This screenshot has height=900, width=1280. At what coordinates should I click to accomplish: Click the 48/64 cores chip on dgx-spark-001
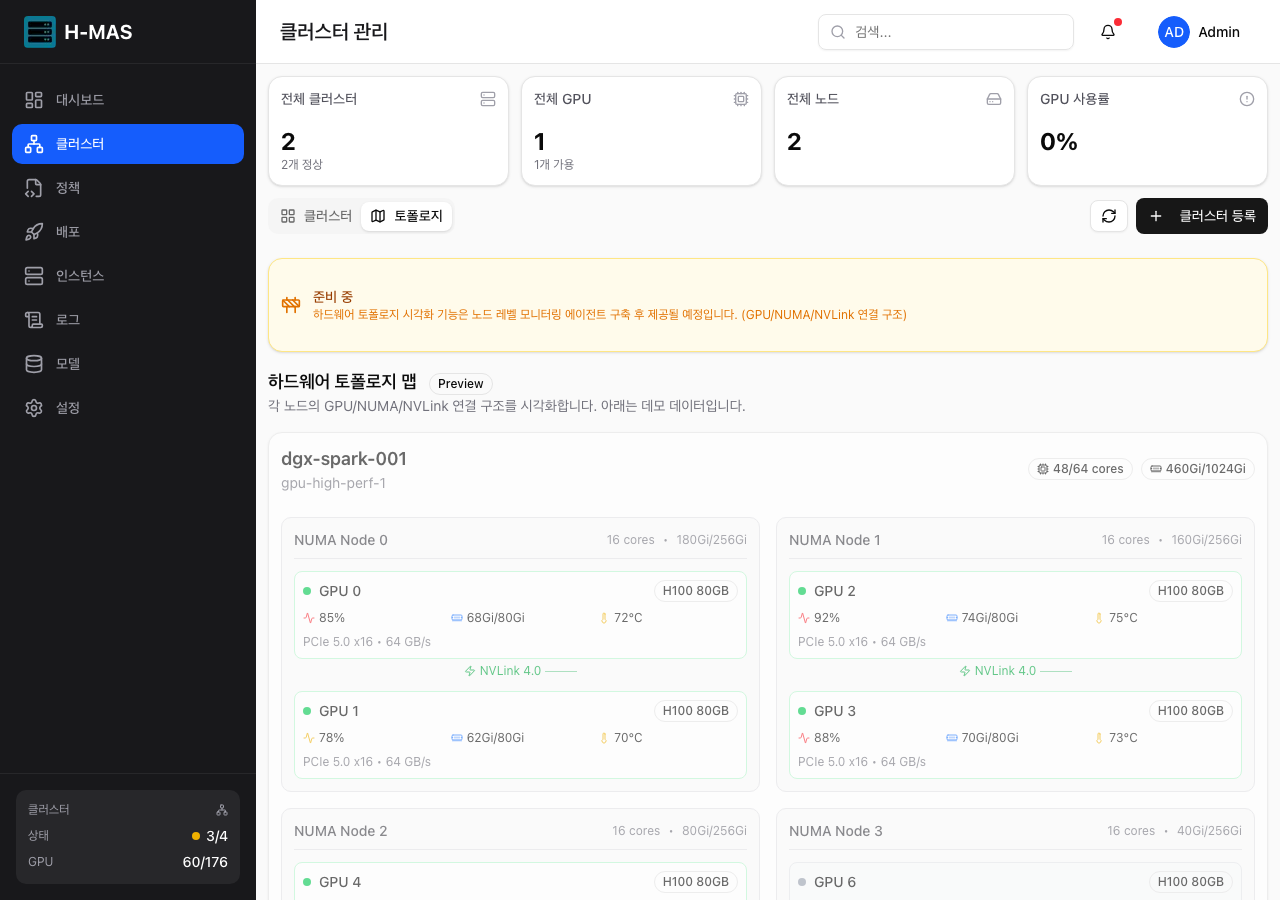click(1080, 468)
